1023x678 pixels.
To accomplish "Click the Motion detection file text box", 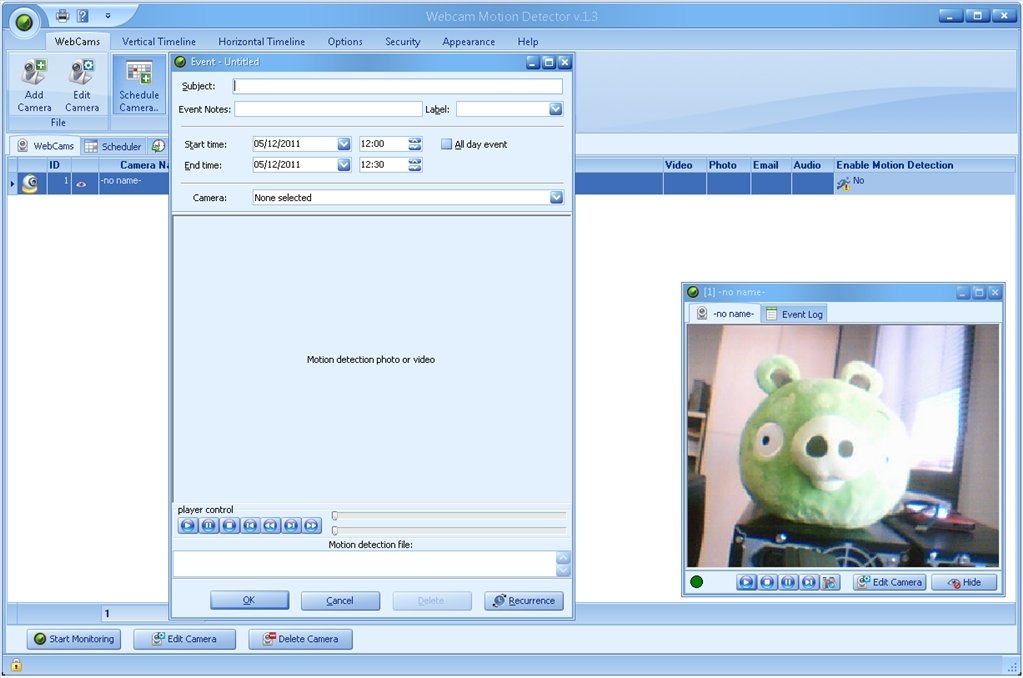I will pos(365,564).
